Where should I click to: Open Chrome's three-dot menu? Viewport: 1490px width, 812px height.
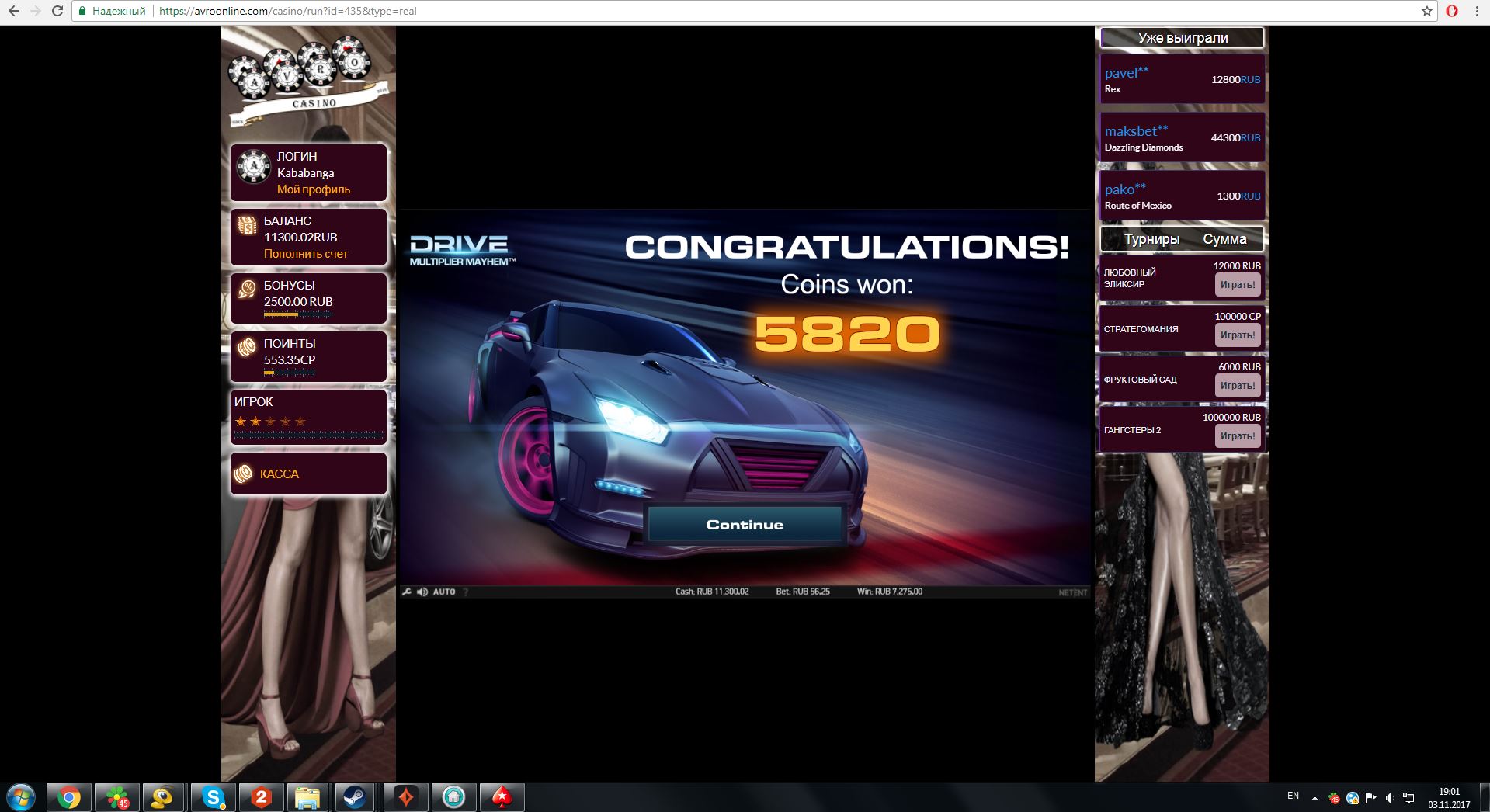coord(1477,11)
